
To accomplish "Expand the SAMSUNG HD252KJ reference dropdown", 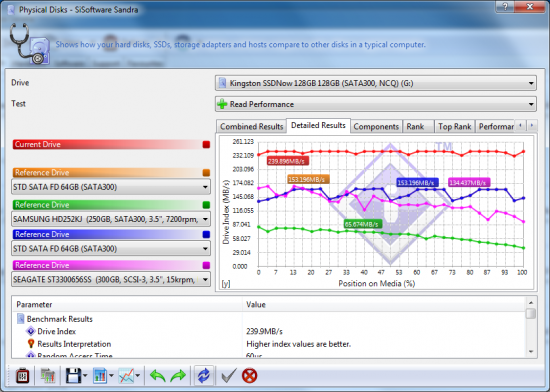I will pos(111,219).
